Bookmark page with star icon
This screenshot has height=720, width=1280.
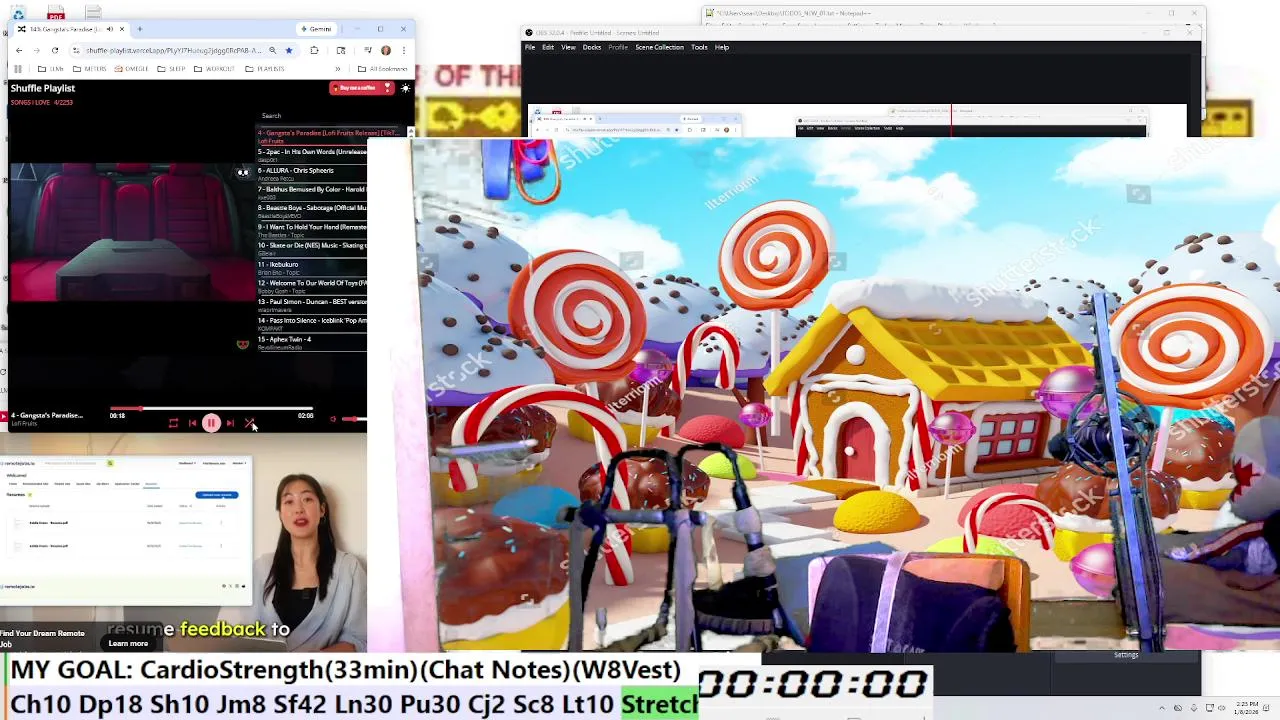click(x=289, y=50)
